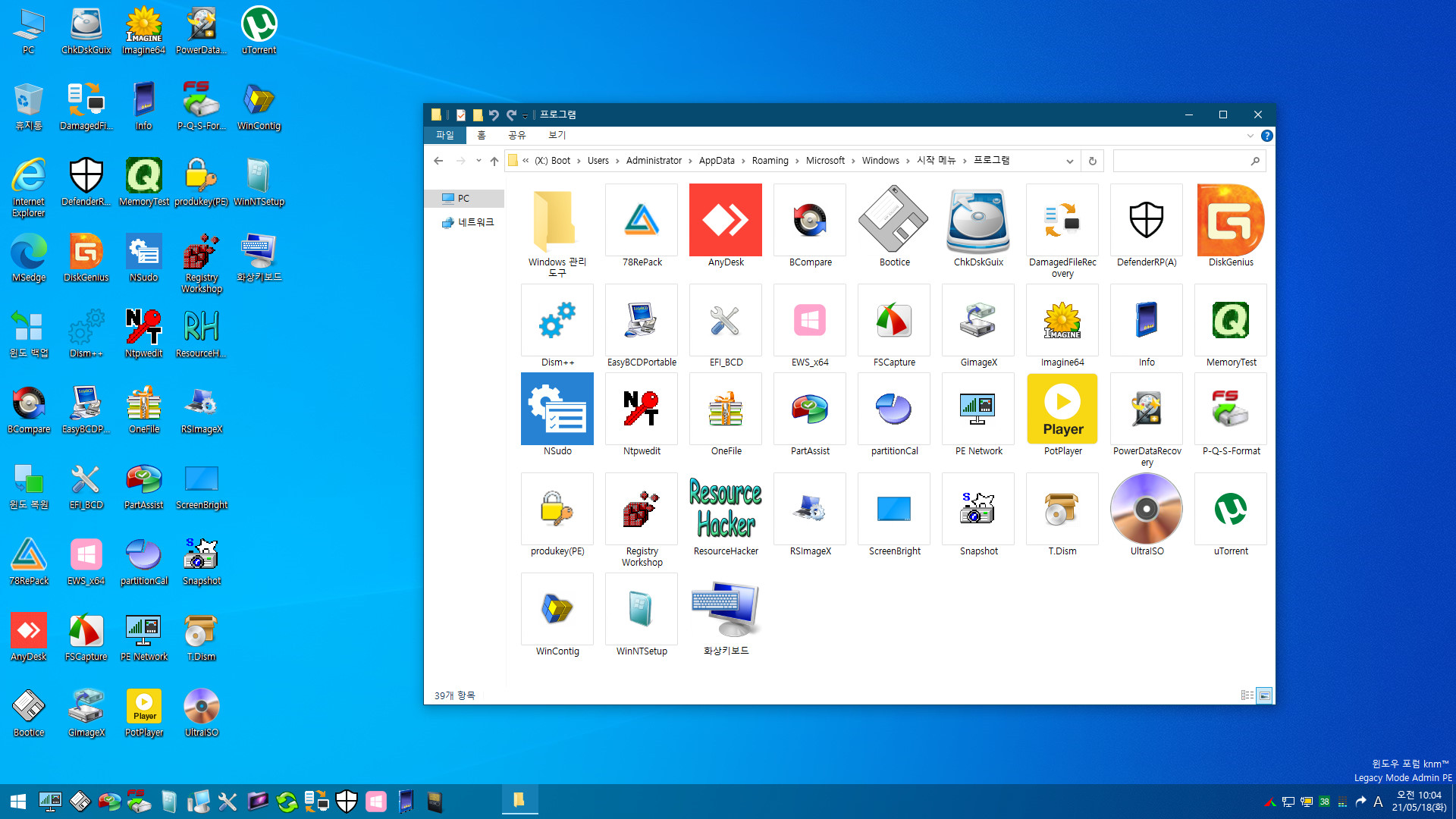The width and height of the screenshot is (1456, 819).
Task: Select Ntpwedit shortcut on desktop
Action: coord(143,334)
